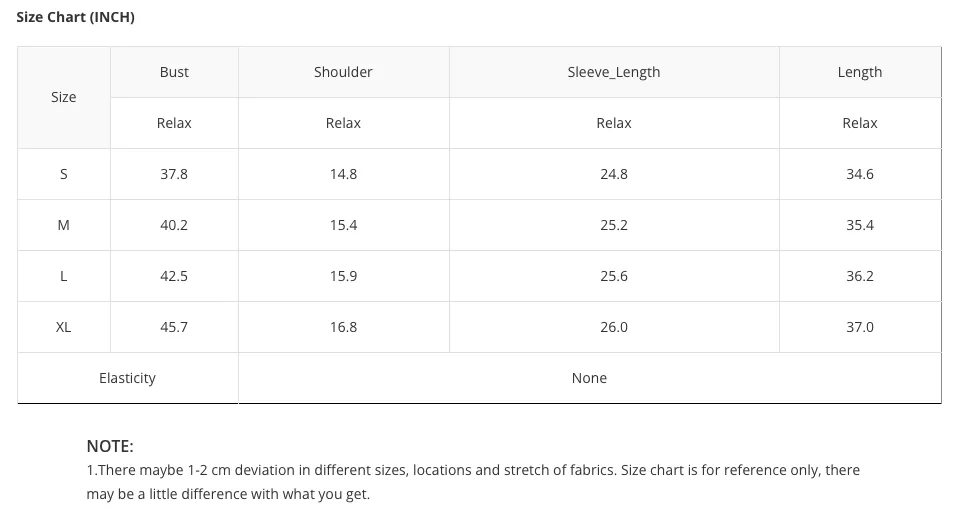
Task: Select bust value 37.8 for size S
Action: [x=174, y=174]
